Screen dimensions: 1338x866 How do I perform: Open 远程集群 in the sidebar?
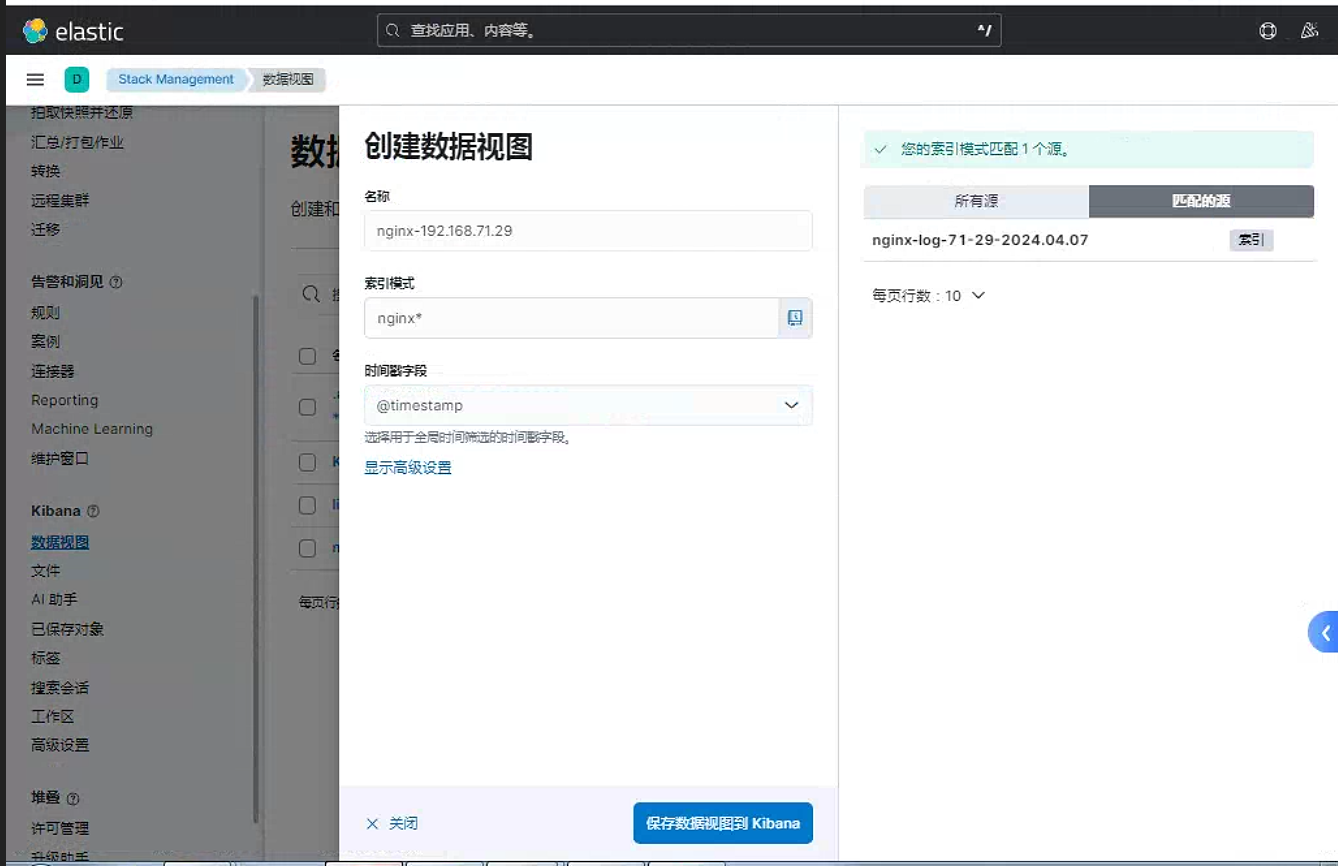pyautogui.click(x=60, y=200)
